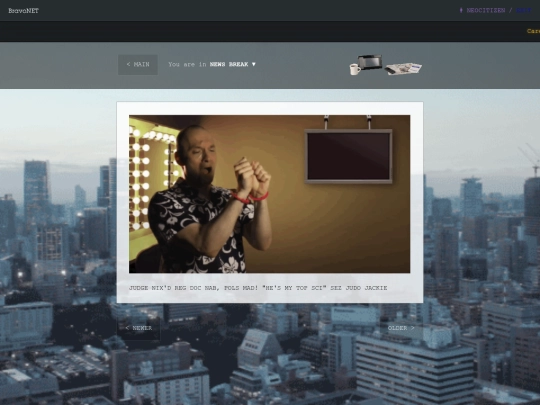
Task: Open the NEOCITIZEN user link
Action: (x=486, y=10)
